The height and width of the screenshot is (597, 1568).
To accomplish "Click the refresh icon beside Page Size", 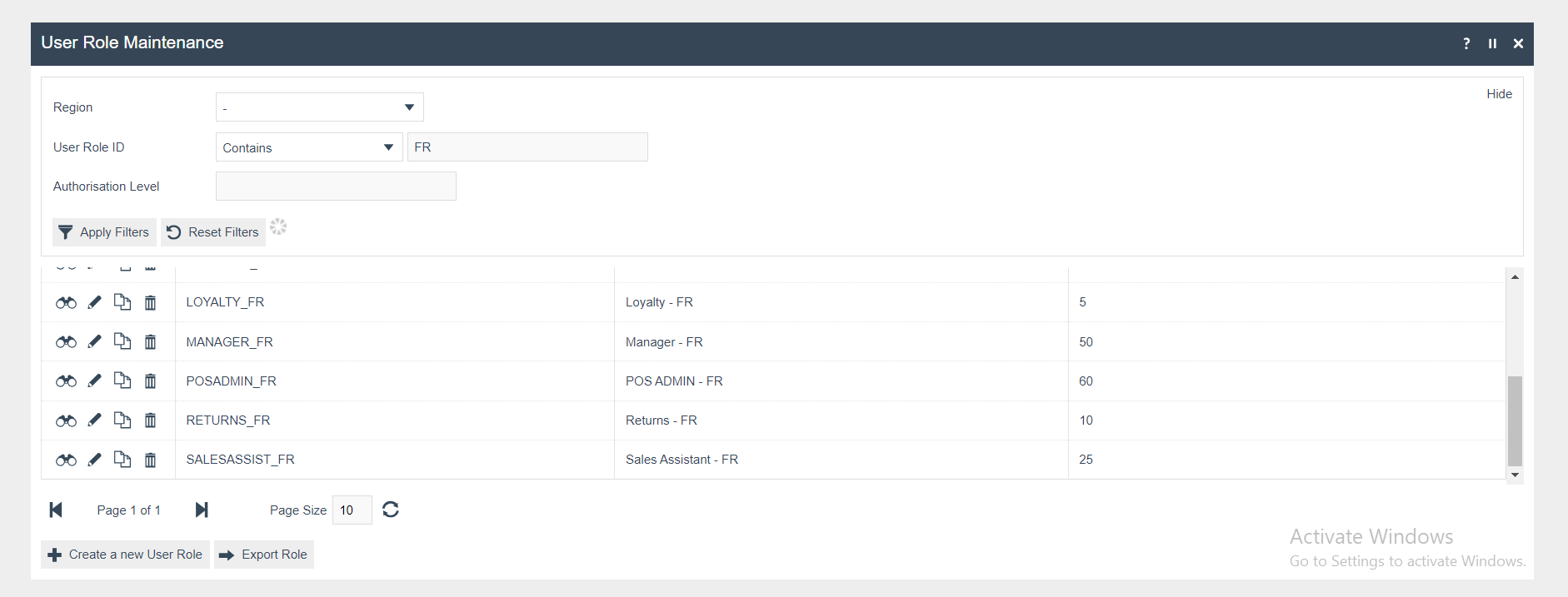I will 391,510.
